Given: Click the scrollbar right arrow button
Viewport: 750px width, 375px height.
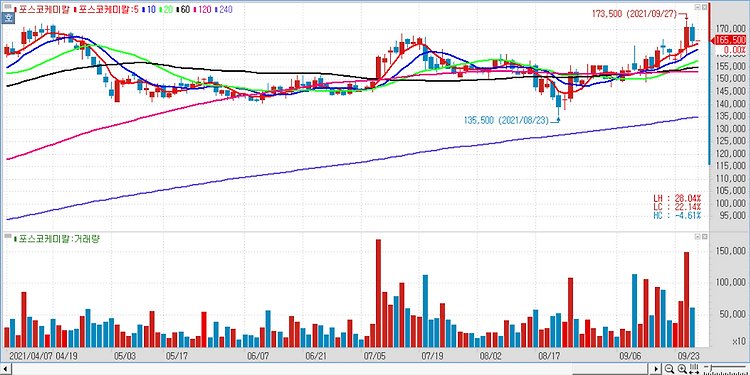Looking at the screenshot, I should tap(656, 369).
